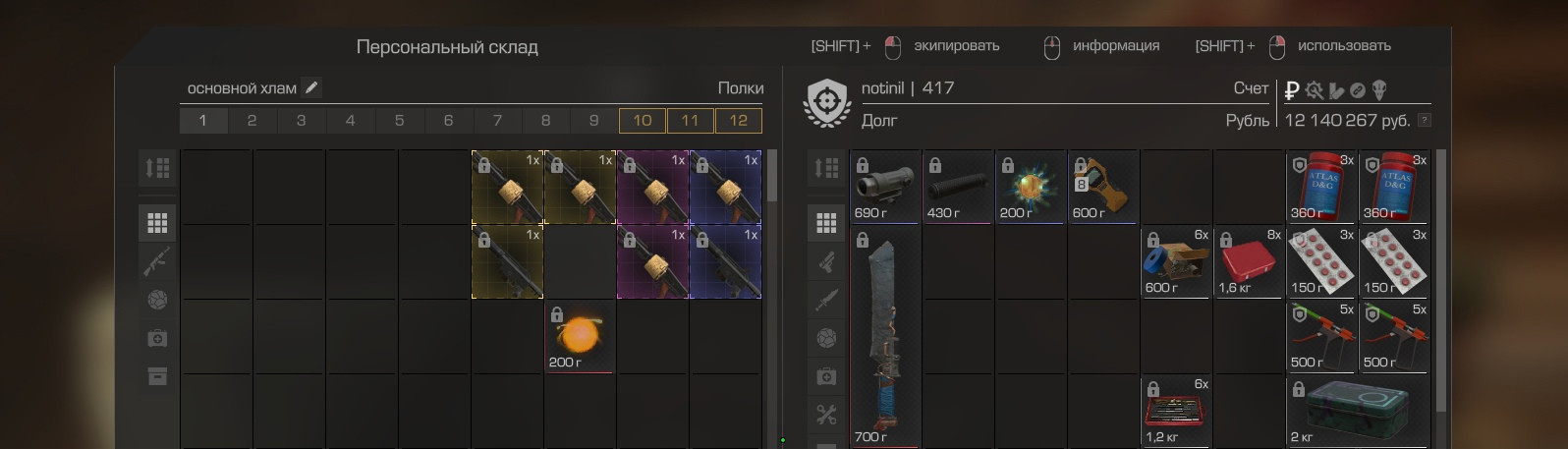Screen dimensions: 1568x449
Task: Open the help question mark near balance
Action: pos(1425,120)
